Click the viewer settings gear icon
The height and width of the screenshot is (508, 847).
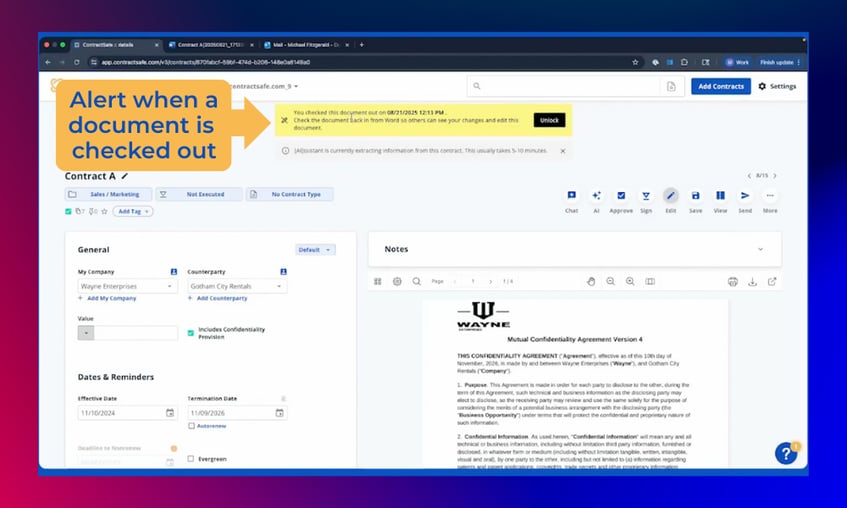(x=397, y=282)
